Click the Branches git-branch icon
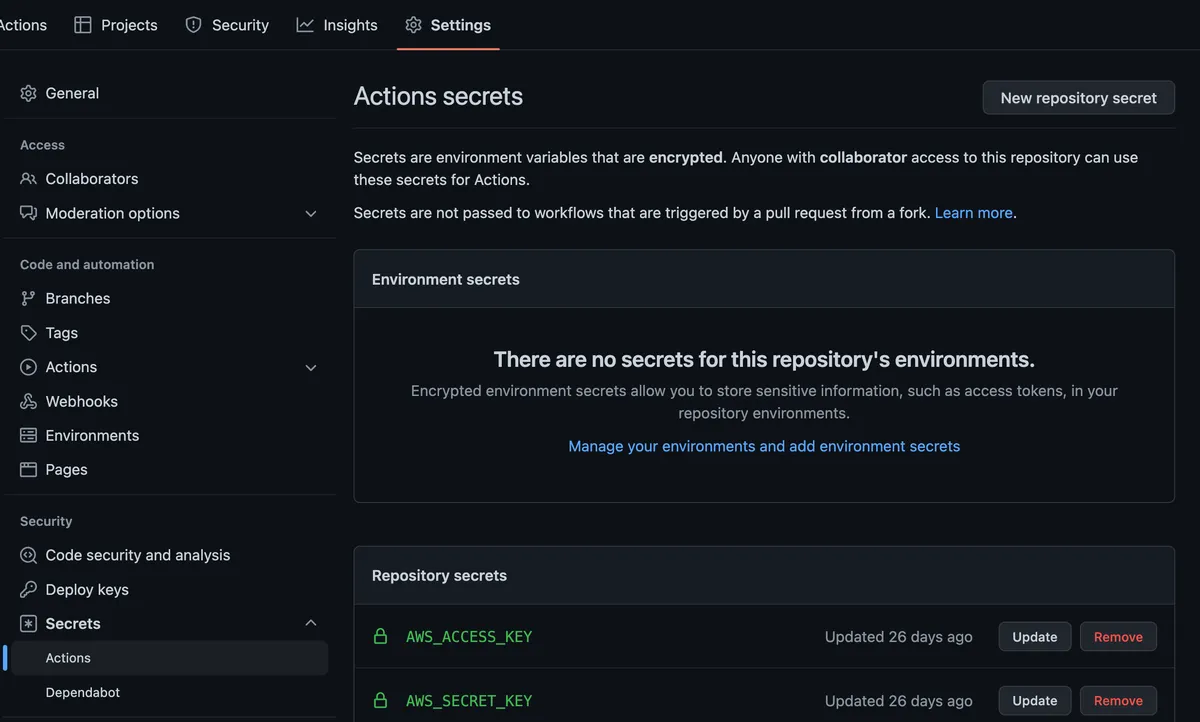 coord(28,298)
